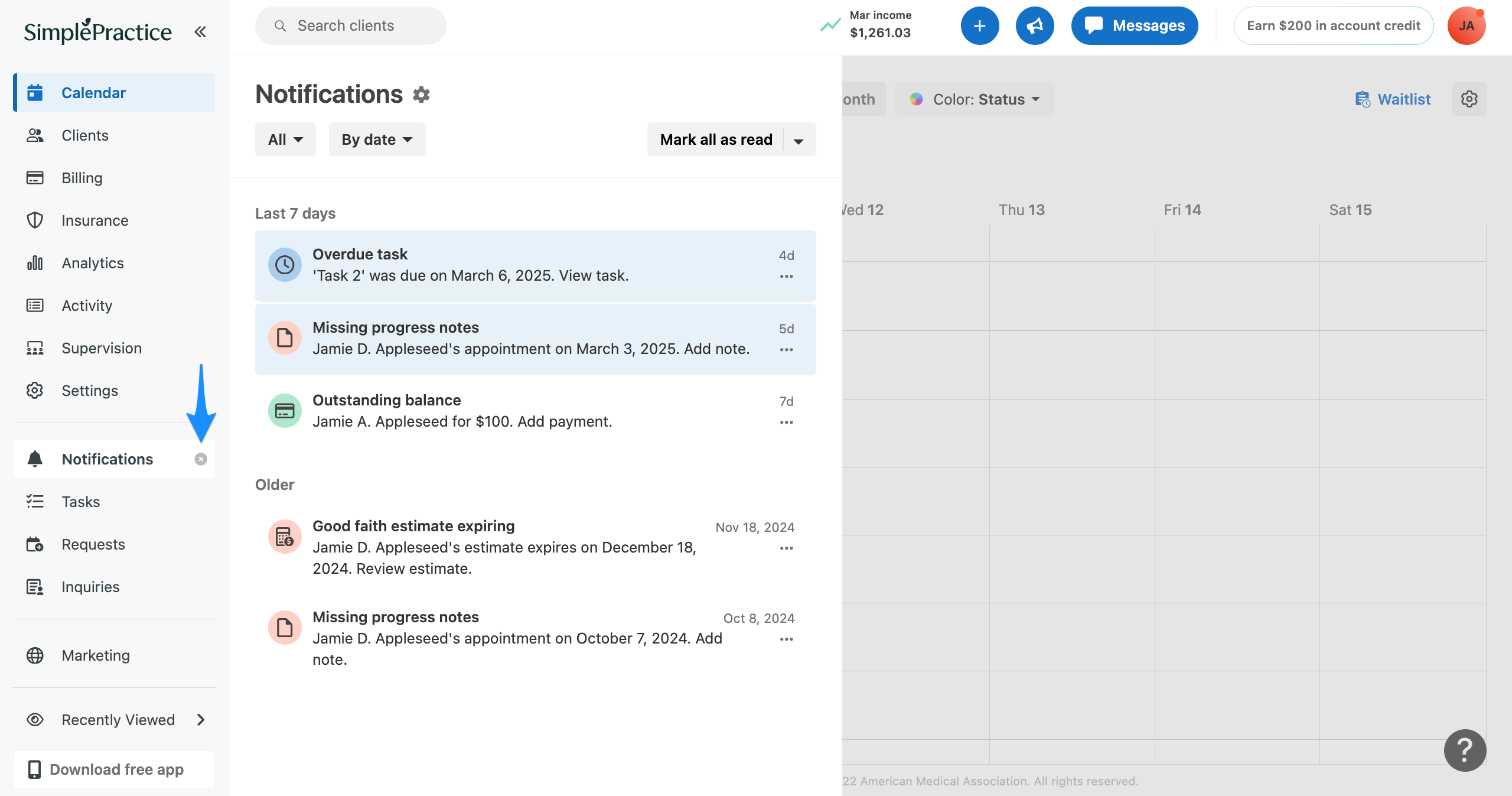
Task: Open arrow beside Mark all as read
Action: point(799,141)
